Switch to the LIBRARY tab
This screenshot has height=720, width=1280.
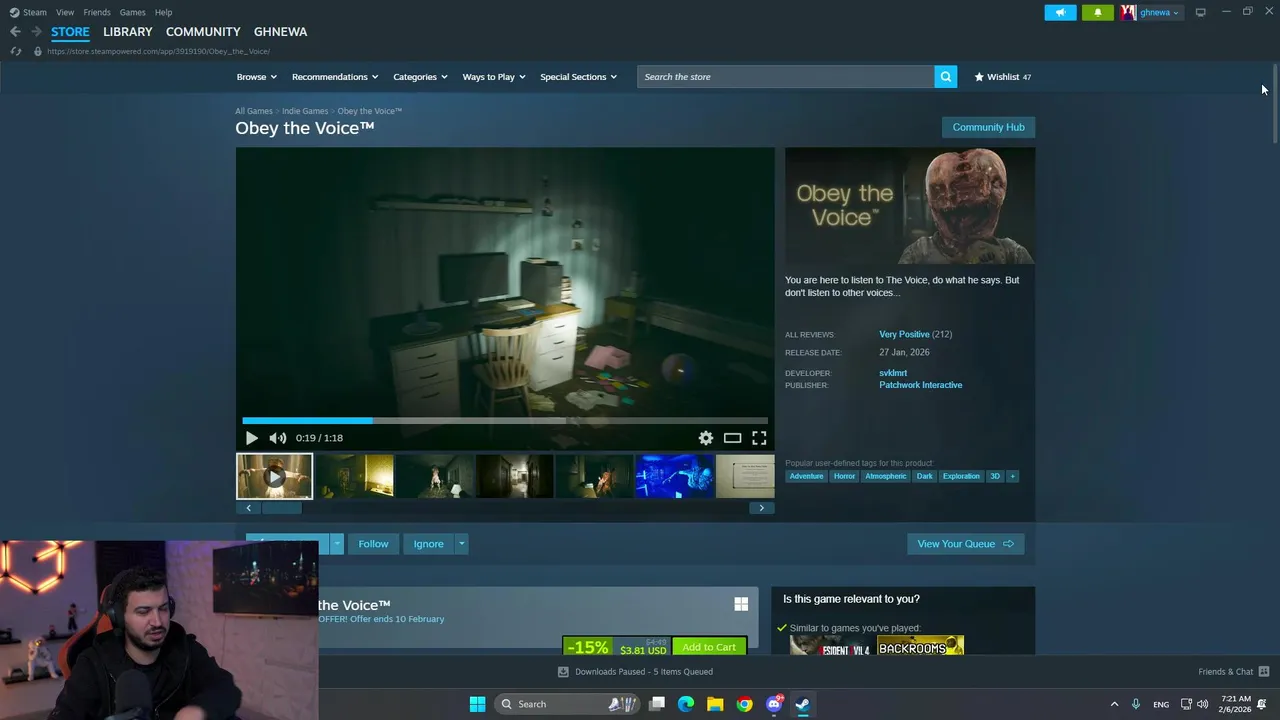[x=128, y=32]
